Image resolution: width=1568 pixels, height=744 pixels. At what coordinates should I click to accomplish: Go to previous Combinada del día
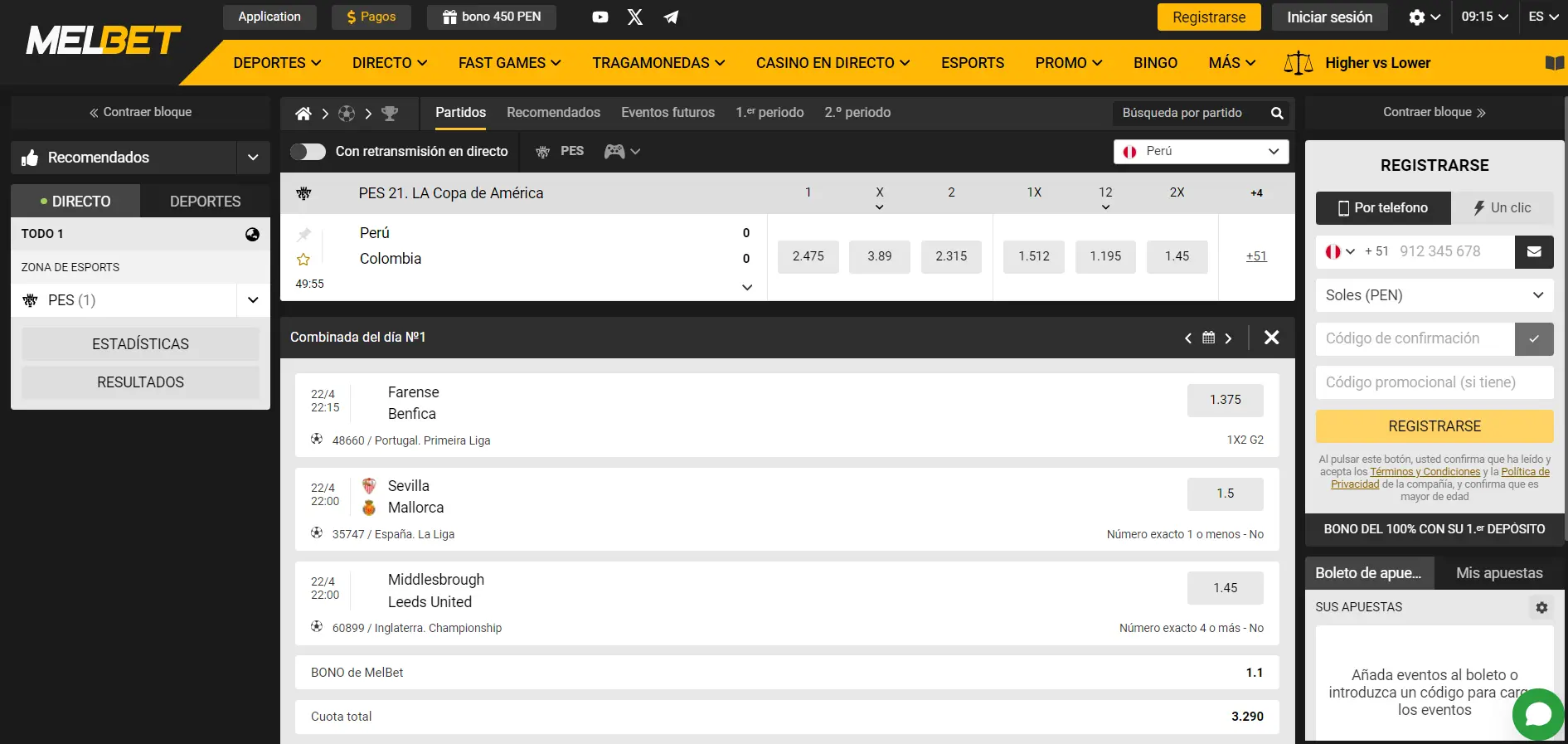1188,338
